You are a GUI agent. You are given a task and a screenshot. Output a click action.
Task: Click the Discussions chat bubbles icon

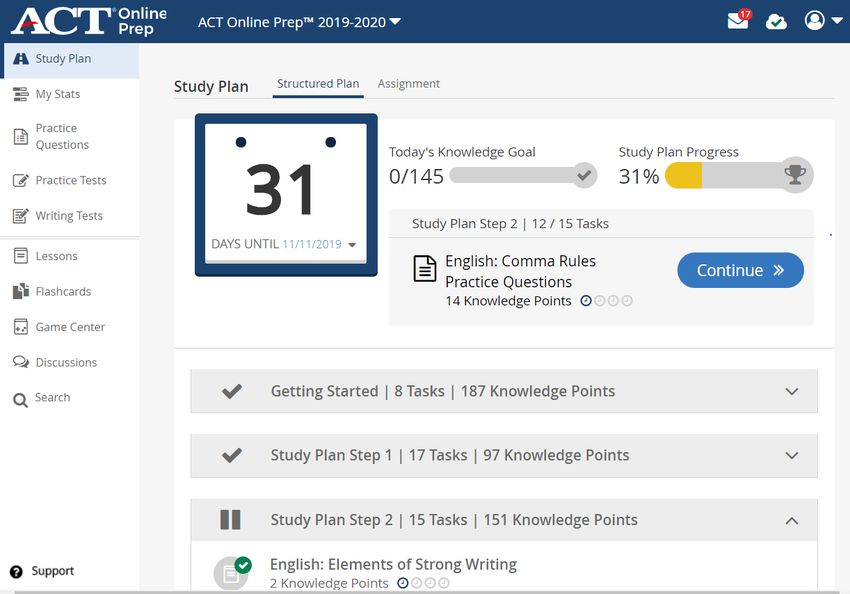click(21, 362)
